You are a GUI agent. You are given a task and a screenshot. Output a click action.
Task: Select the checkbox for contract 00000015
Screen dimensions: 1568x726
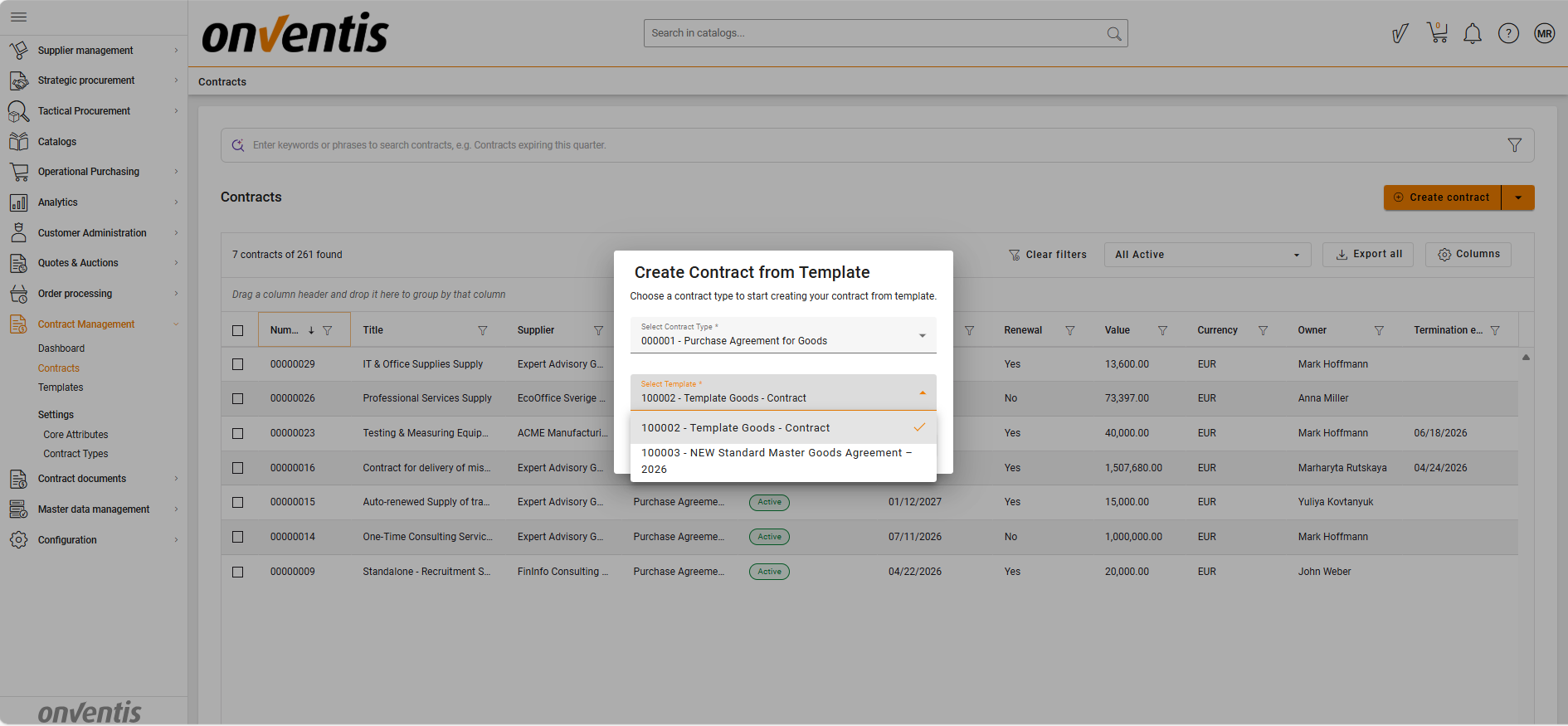coord(238,502)
